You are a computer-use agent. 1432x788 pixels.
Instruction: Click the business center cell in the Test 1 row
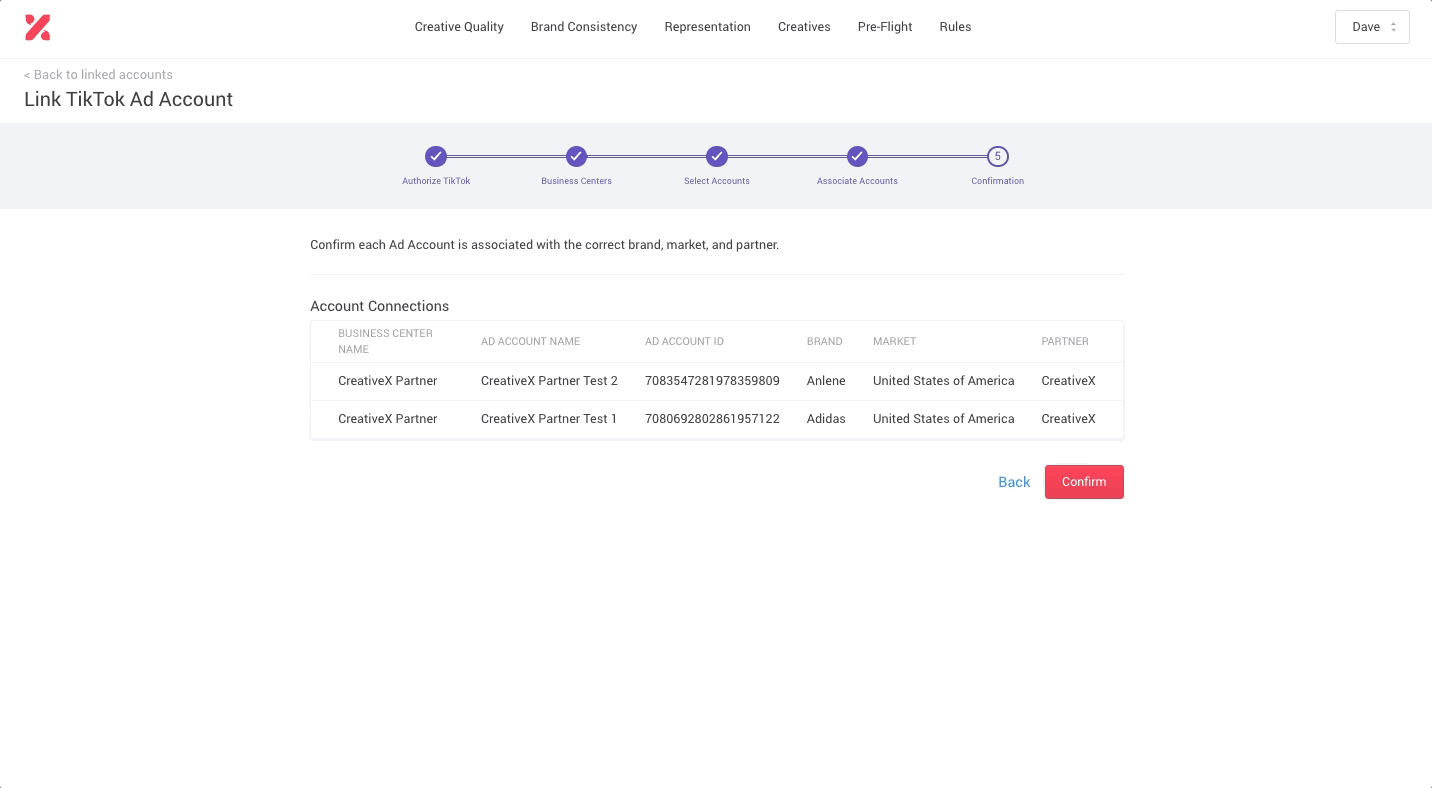pos(388,419)
